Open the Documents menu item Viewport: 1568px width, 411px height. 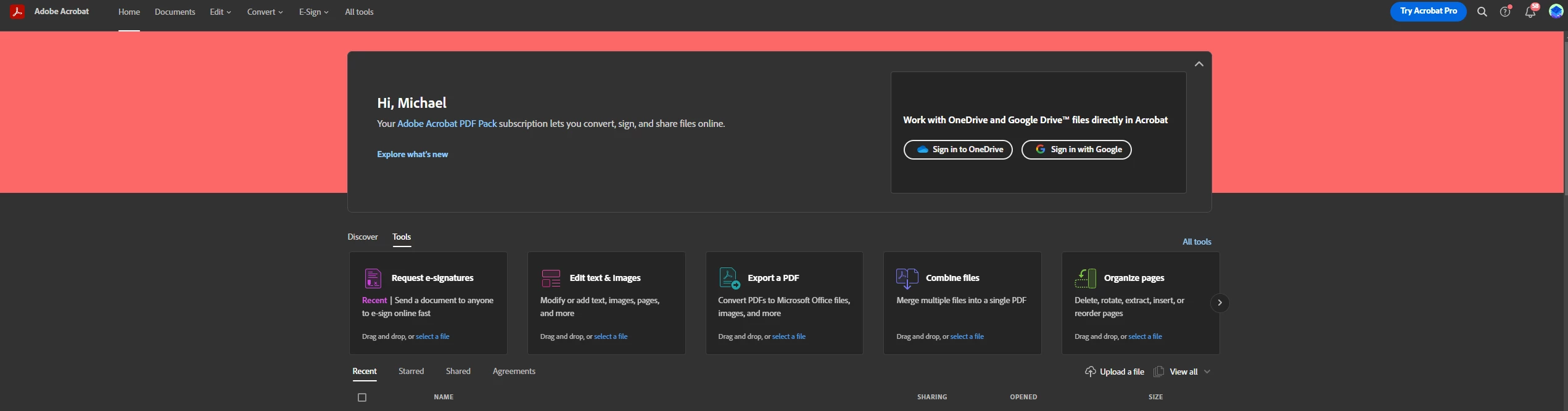click(175, 12)
